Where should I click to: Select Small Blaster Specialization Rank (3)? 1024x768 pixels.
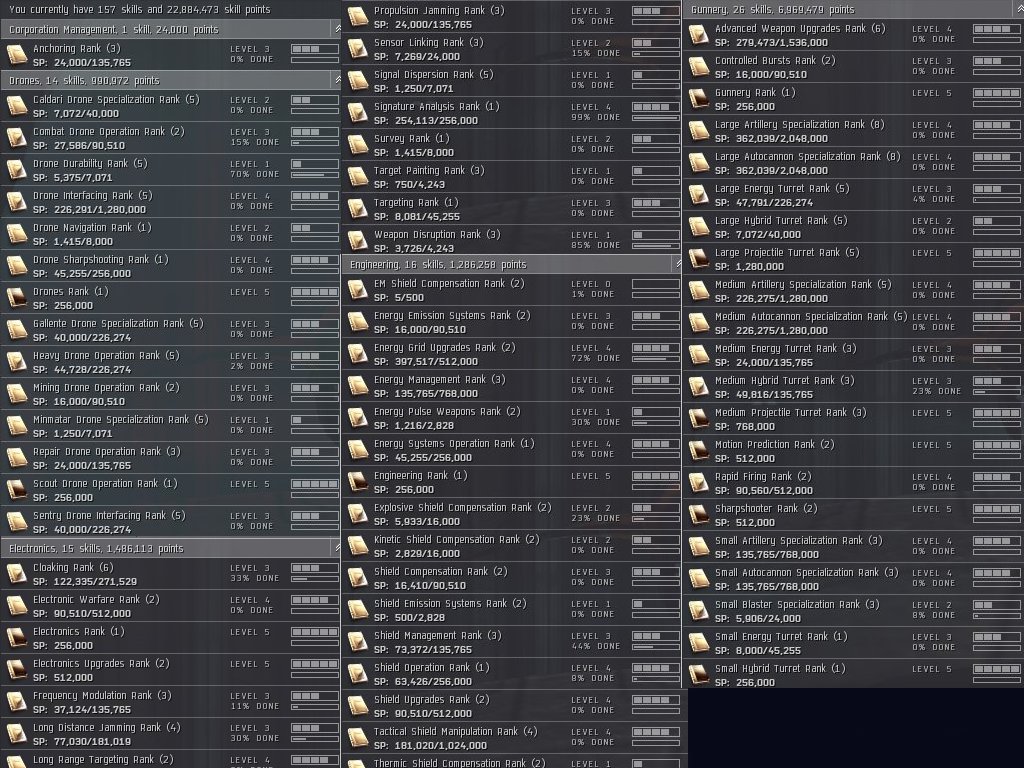(853, 611)
